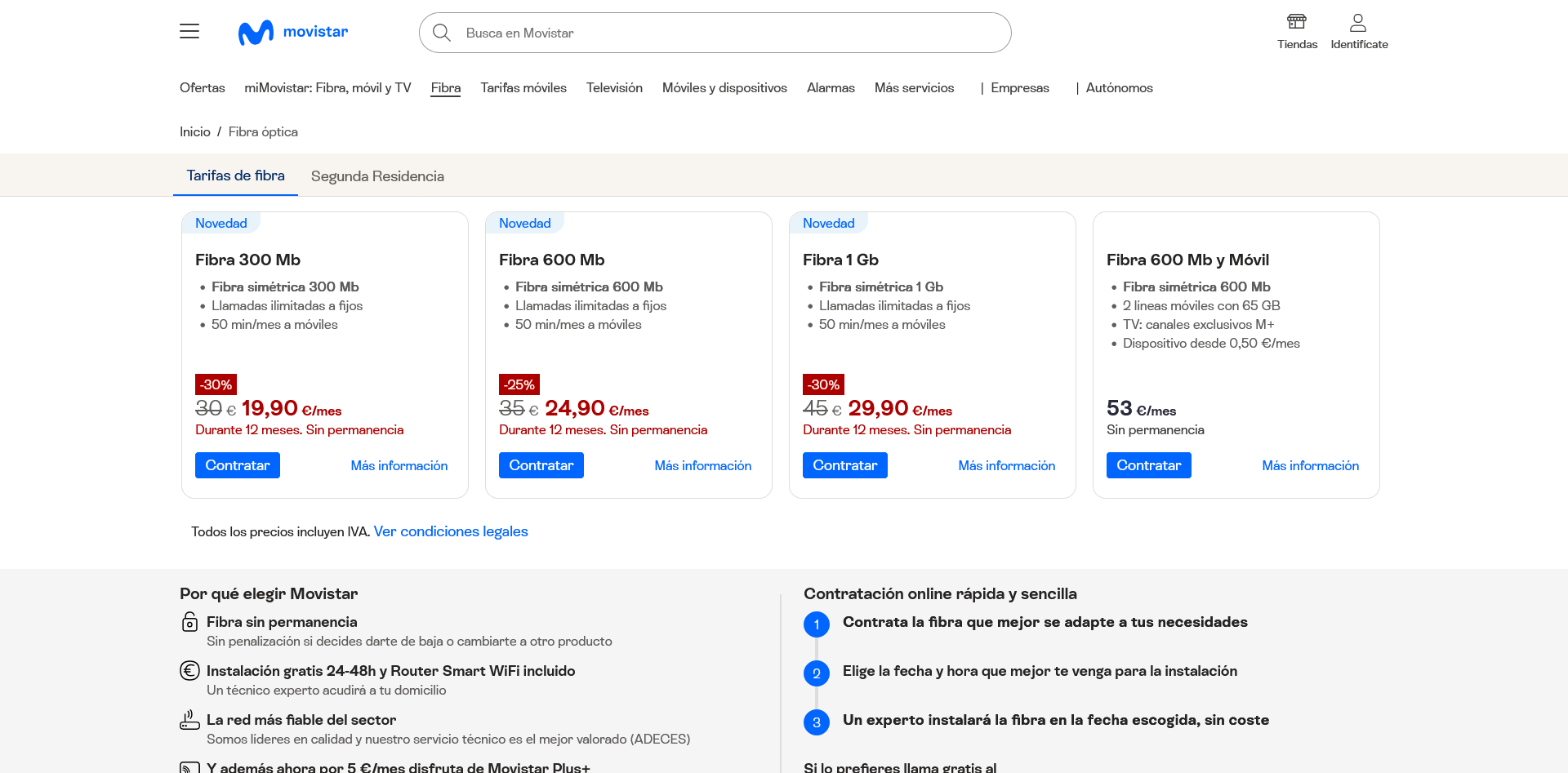The width and height of the screenshot is (1568, 773).
Task: Open the hamburger menu icon
Action: point(189,32)
